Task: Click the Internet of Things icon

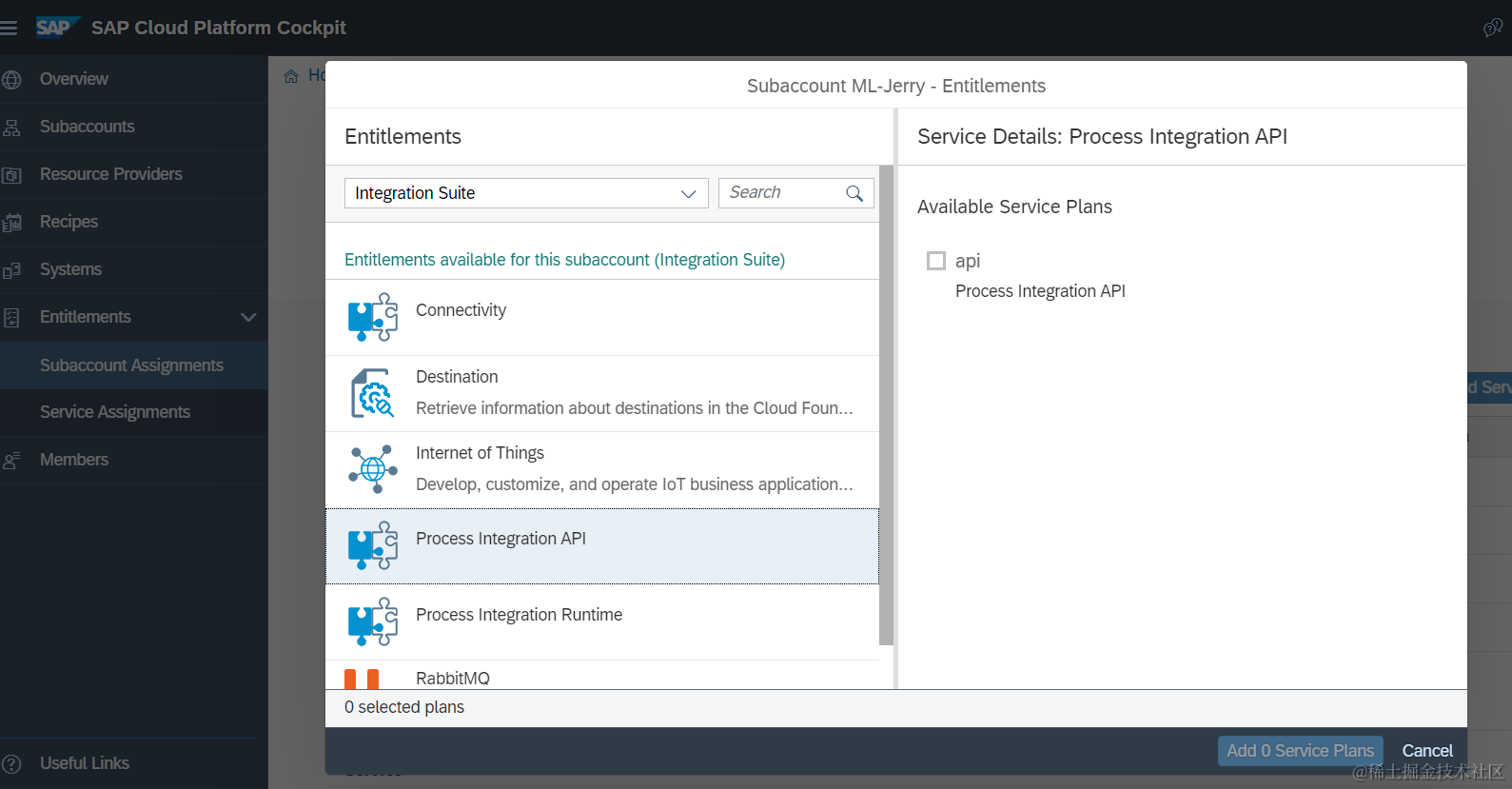Action: (373, 469)
